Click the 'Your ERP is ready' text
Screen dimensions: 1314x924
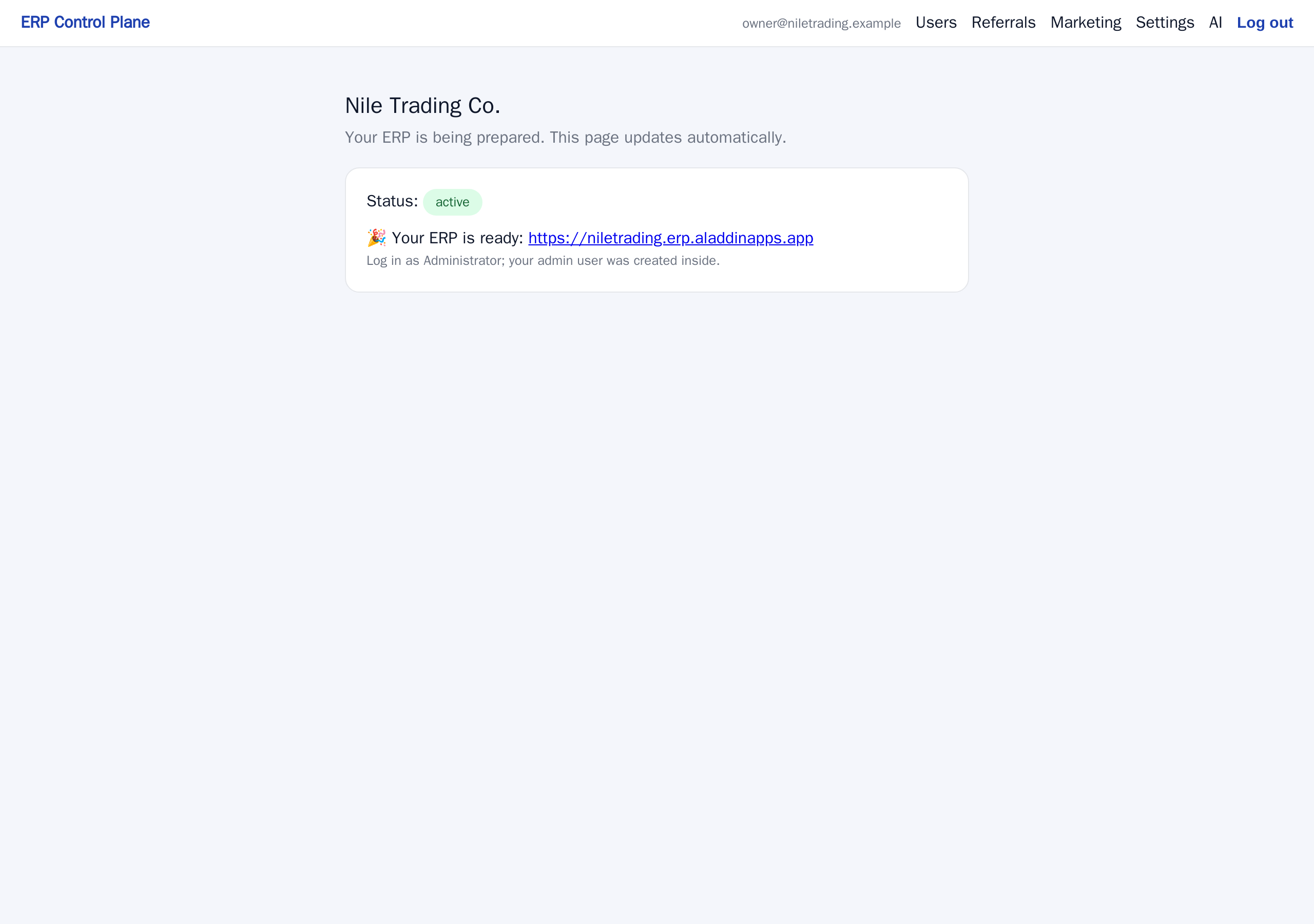[x=457, y=238]
